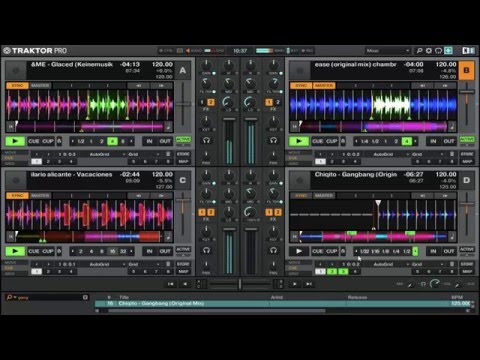Image resolution: width=480 pixels, height=360 pixels.
Task: Open the layout selector dropdown in header
Action: pos(388,51)
